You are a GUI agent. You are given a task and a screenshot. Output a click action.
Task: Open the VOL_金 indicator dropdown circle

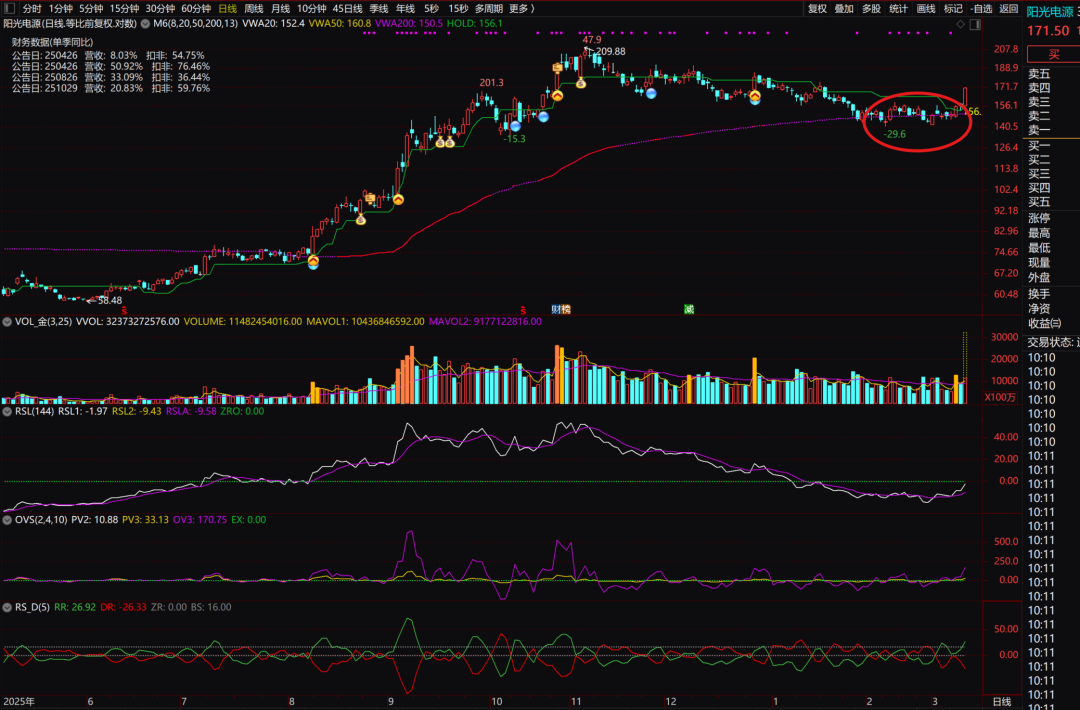click(x=7, y=322)
